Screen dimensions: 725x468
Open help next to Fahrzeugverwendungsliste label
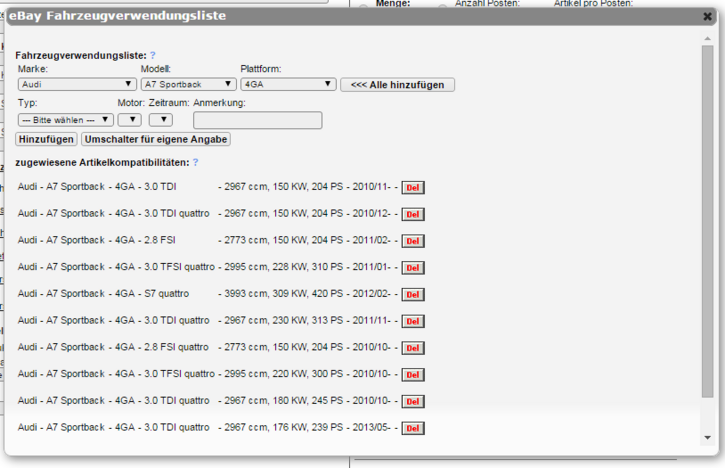(153, 55)
